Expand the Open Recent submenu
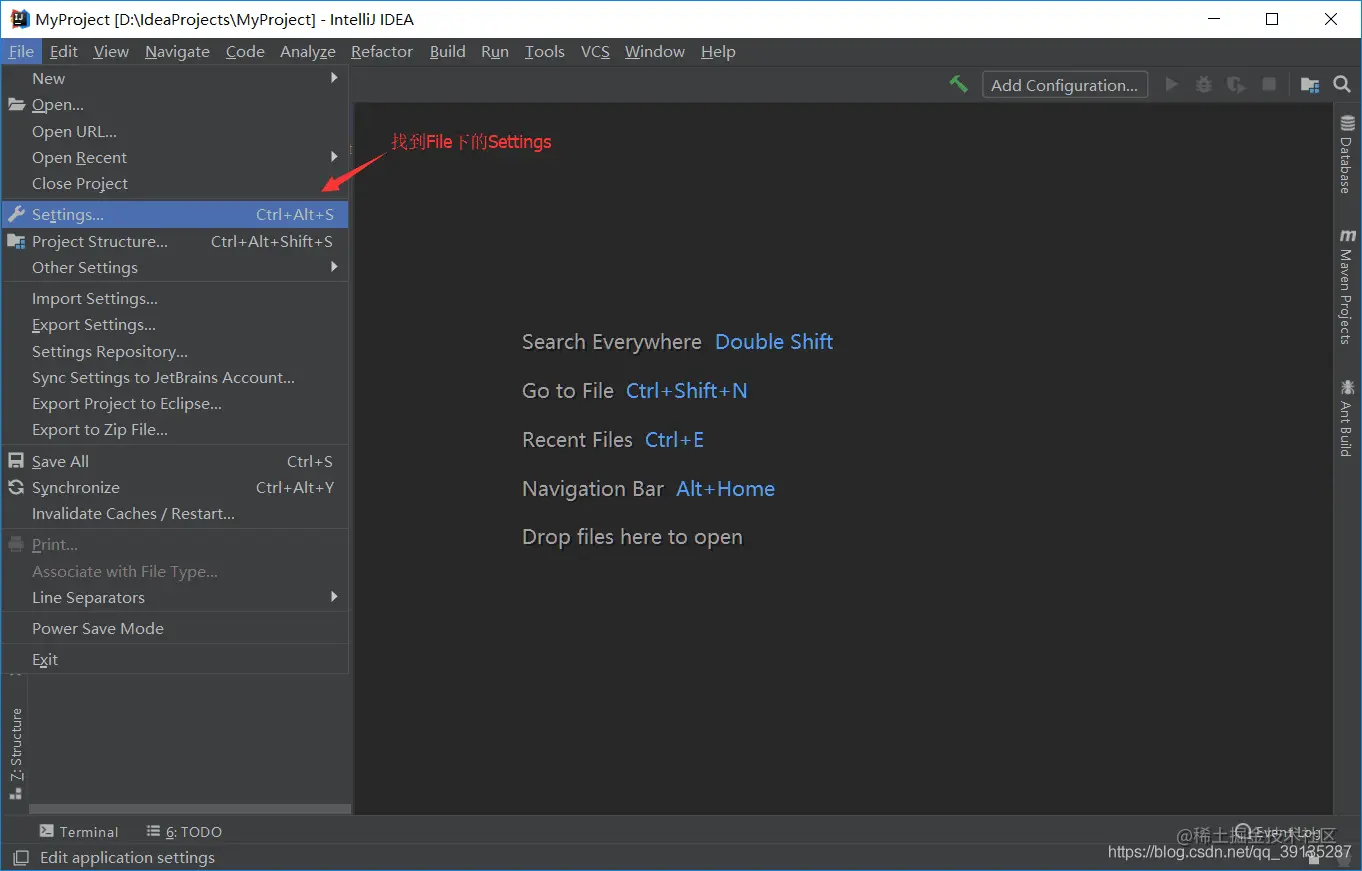Screen dimensions: 1362x871 pyautogui.click(x=334, y=157)
